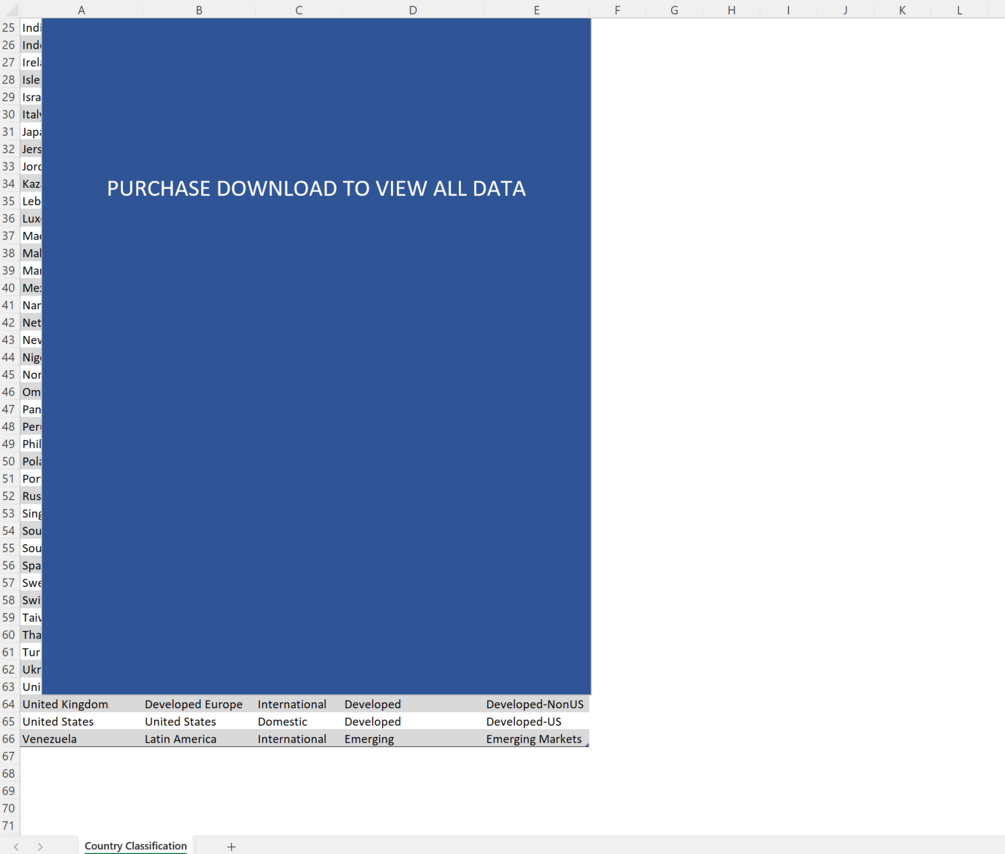Select row 66 header
The width and height of the screenshot is (1005, 854).
(9, 739)
